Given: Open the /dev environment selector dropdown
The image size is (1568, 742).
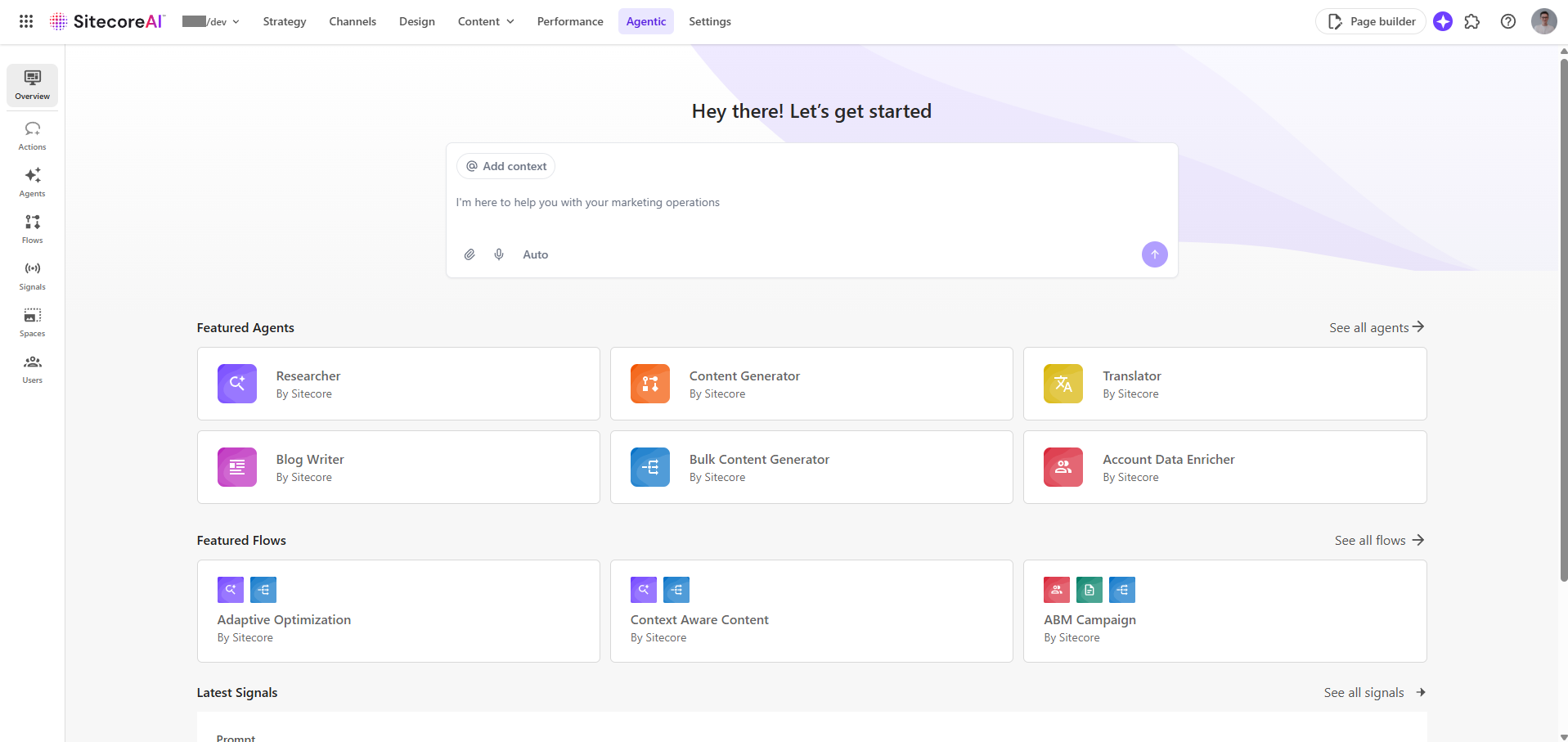Looking at the screenshot, I should [x=210, y=22].
